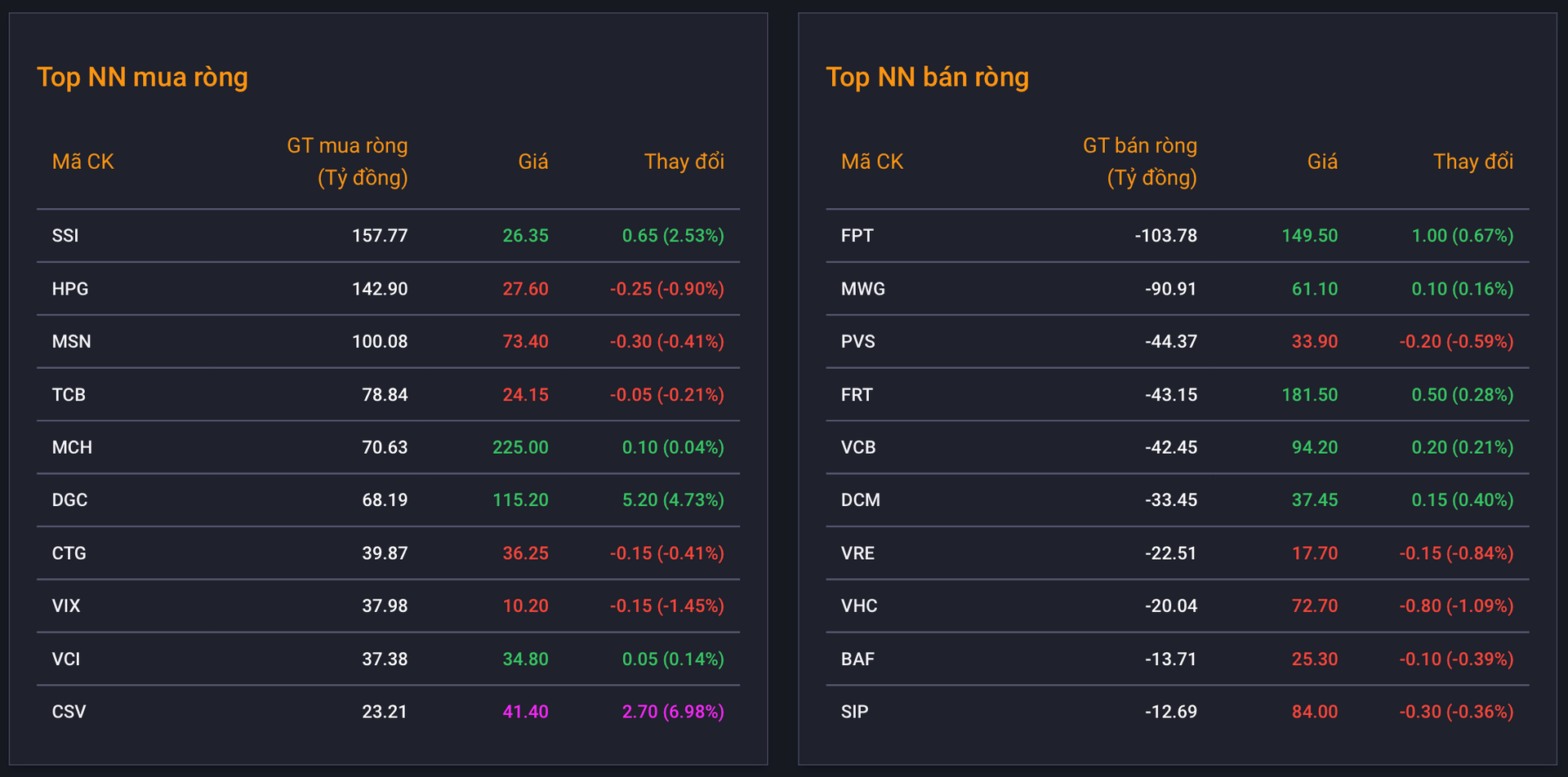The height and width of the screenshot is (777, 1568).
Task: Click CTG price 36.25
Action: 525,553
